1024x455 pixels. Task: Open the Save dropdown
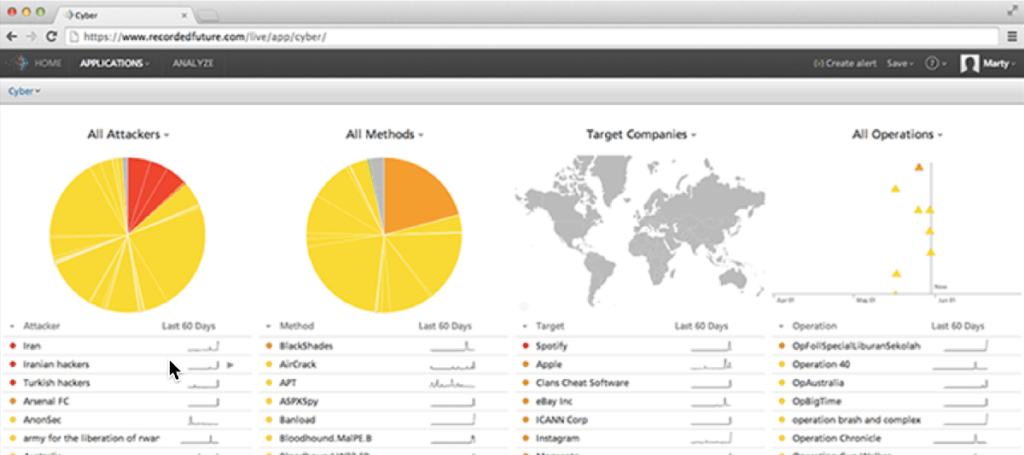coord(901,63)
